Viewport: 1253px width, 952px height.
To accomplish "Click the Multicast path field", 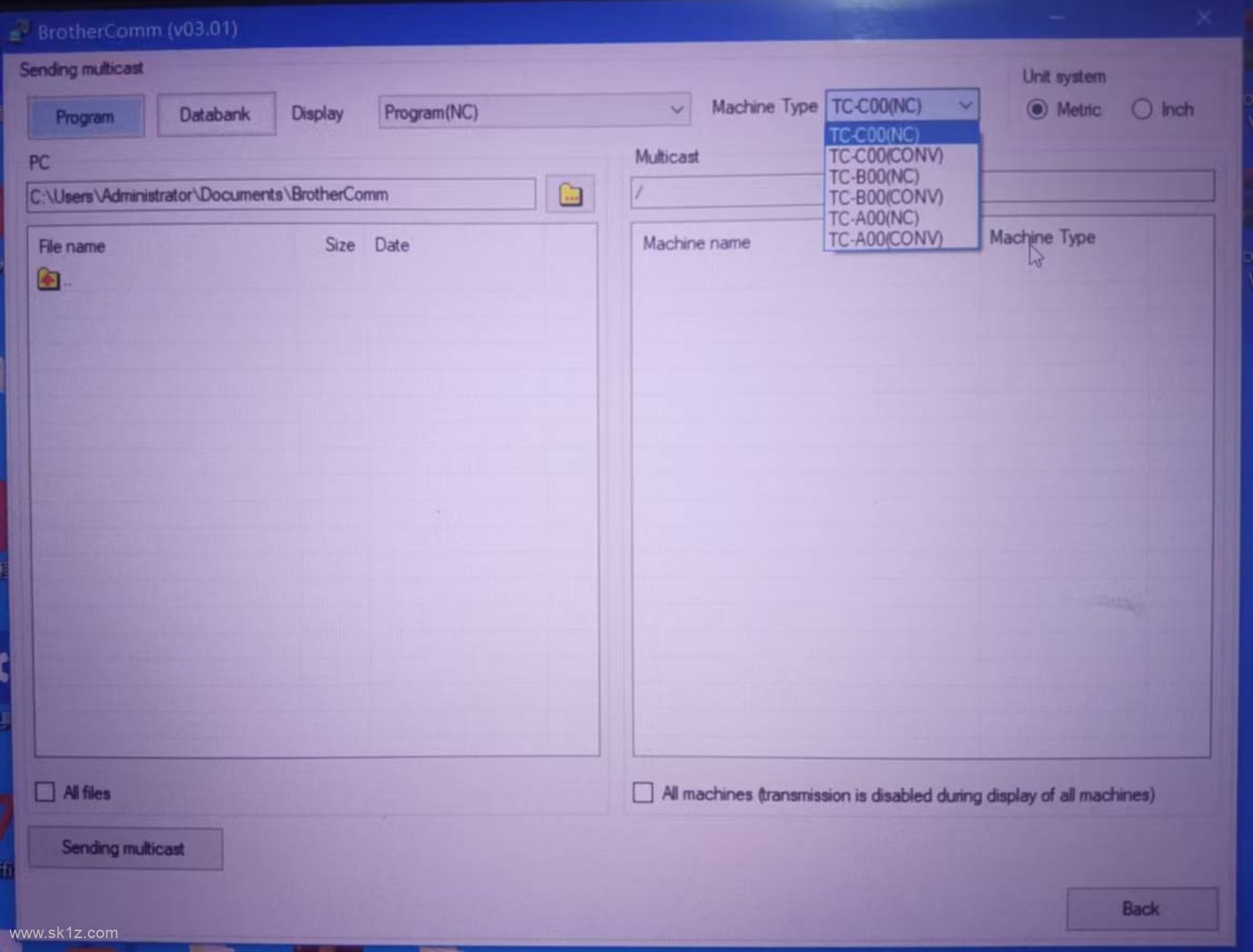I will click(x=923, y=188).
